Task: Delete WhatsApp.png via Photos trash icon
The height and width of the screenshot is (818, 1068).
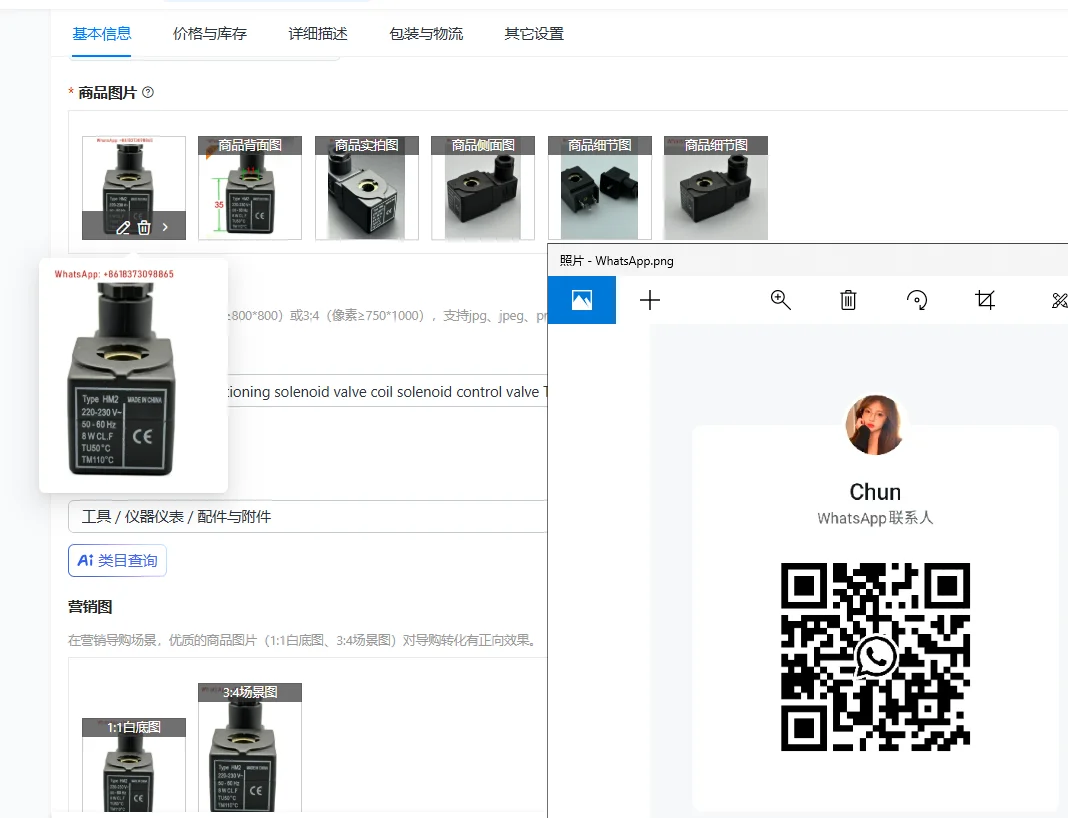Action: [848, 300]
